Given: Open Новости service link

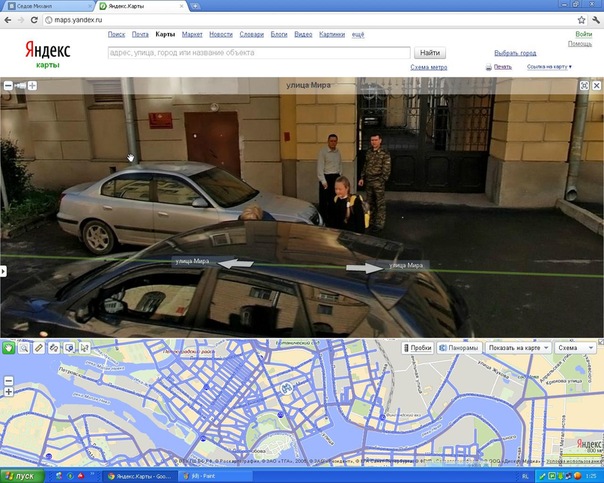Looking at the screenshot, I should click(221, 34).
